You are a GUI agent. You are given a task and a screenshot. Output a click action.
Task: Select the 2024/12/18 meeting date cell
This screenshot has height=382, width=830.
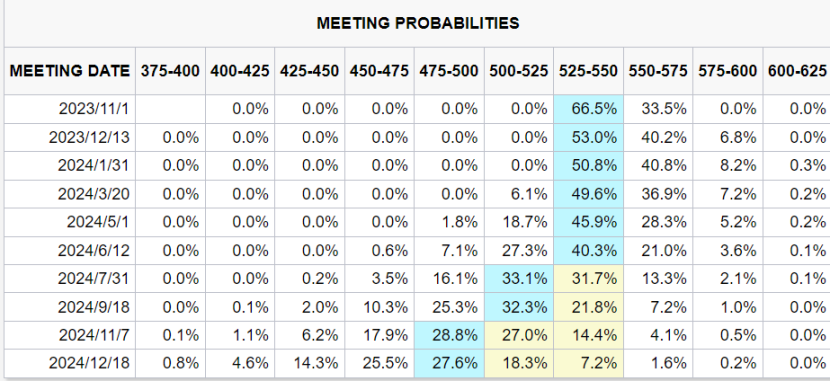(69, 363)
